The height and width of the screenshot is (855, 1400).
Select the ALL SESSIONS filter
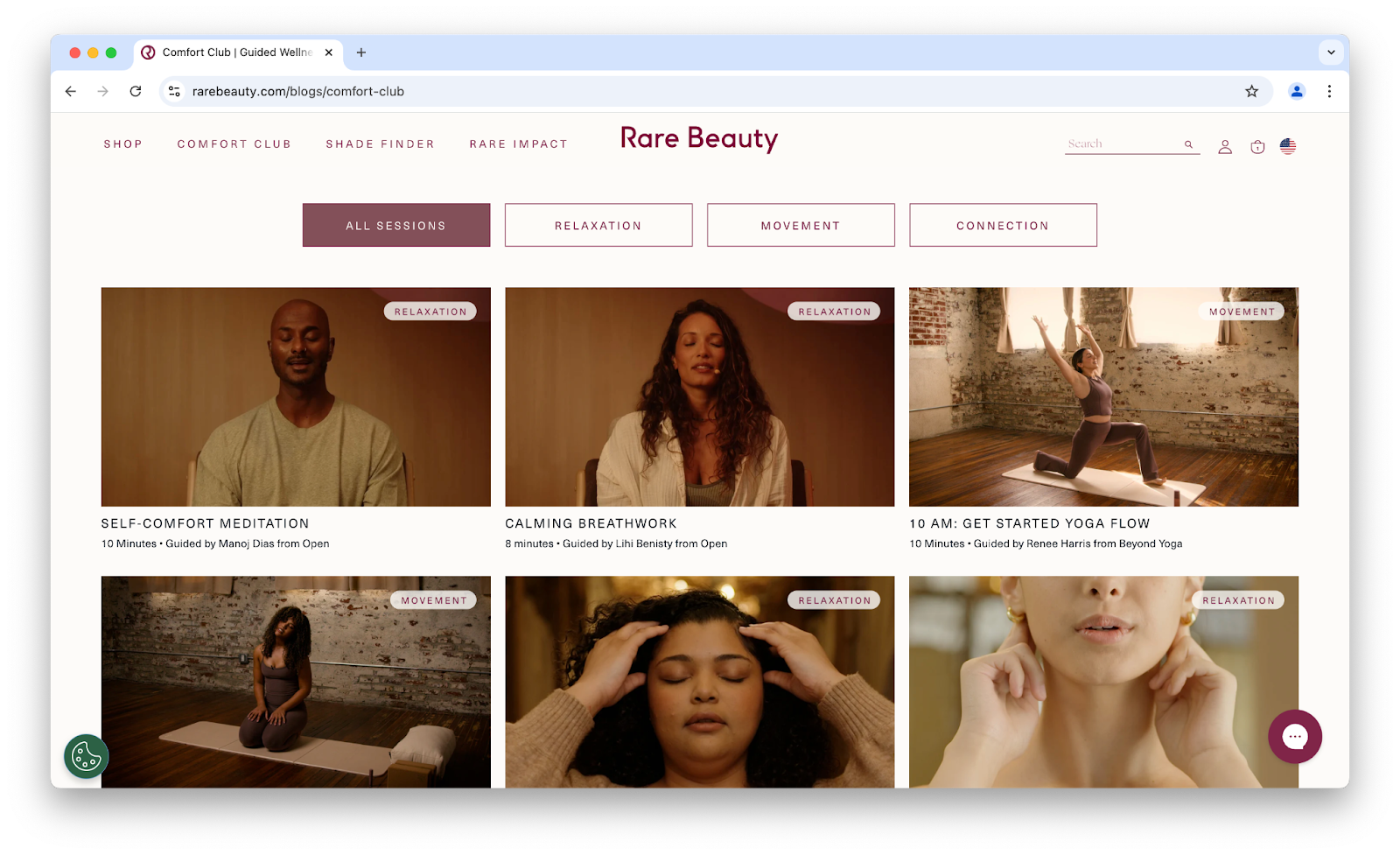point(396,225)
